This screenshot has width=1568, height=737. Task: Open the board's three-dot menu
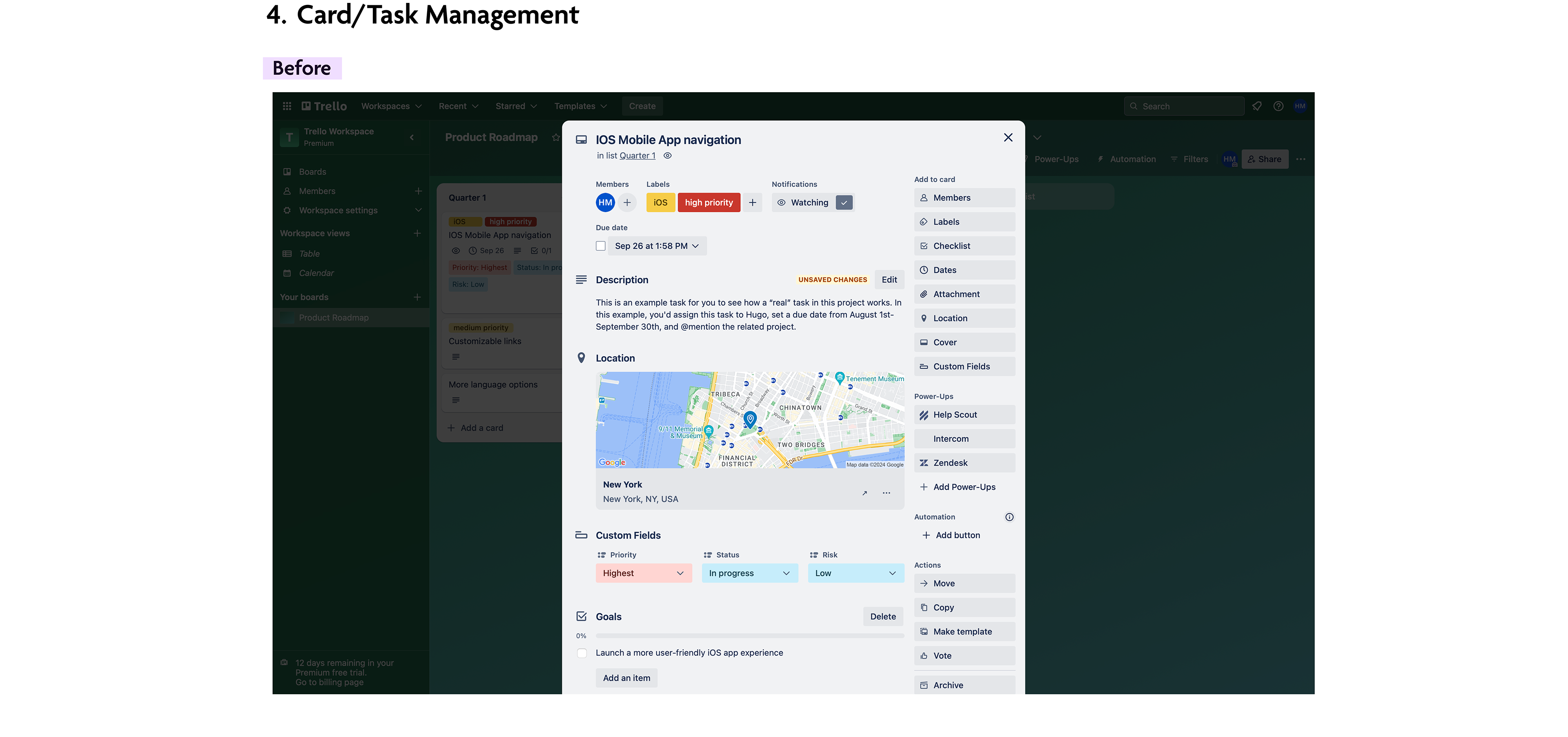(x=1301, y=159)
